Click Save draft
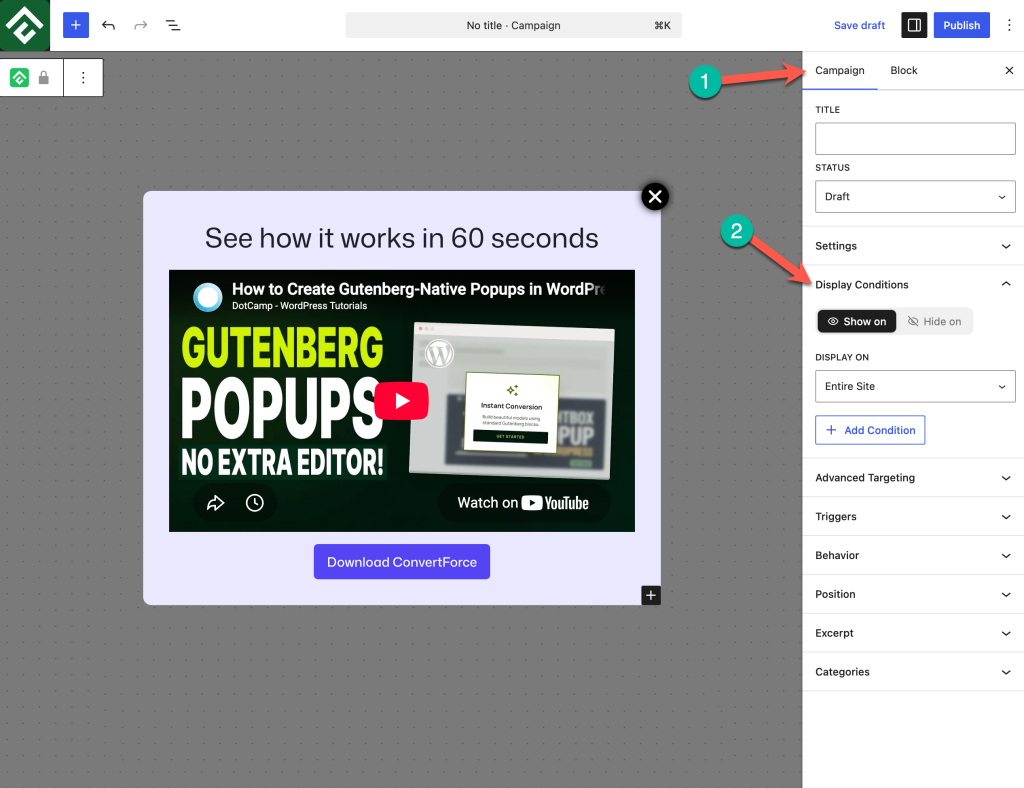The image size is (1024, 788). [x=859, y=25]
